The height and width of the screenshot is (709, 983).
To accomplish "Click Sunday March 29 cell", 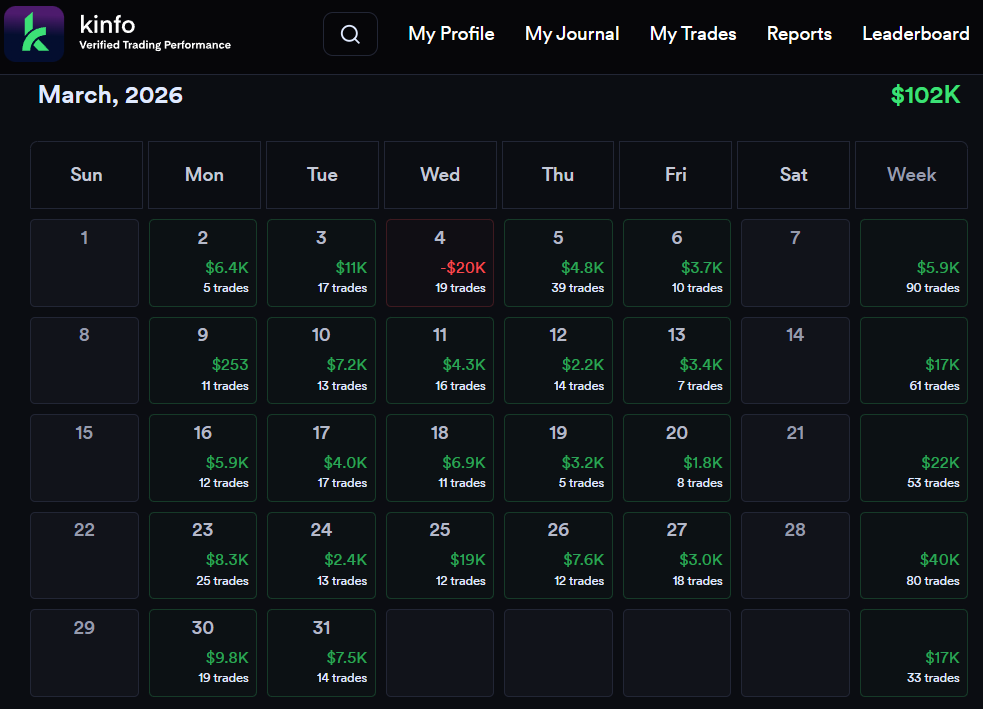I will tap(85, 653).
